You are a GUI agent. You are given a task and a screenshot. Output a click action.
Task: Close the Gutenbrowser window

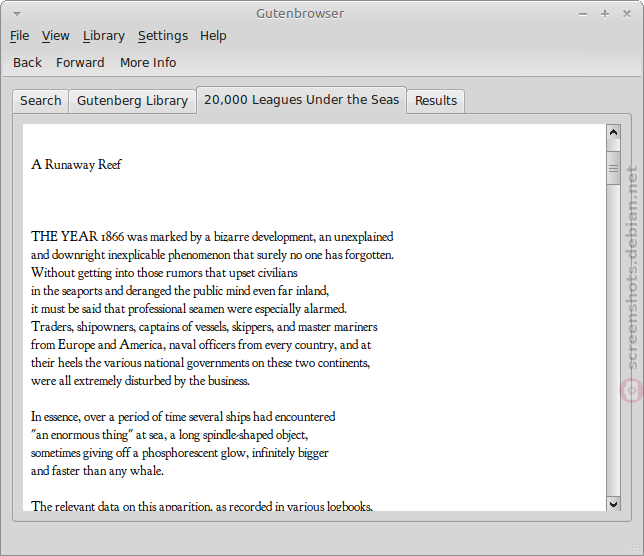626,14
